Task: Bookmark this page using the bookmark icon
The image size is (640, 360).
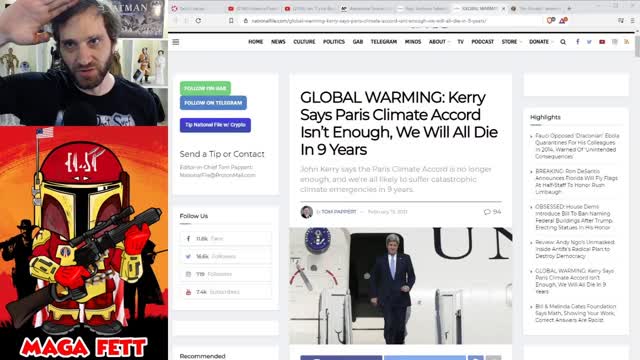Action: (x=231, y=20)
